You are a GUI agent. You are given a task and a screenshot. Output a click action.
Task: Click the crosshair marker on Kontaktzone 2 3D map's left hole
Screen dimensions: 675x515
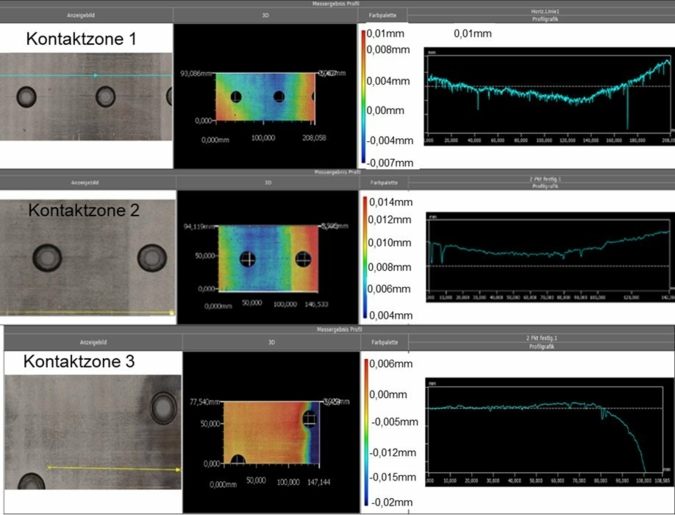pos(247,258)
